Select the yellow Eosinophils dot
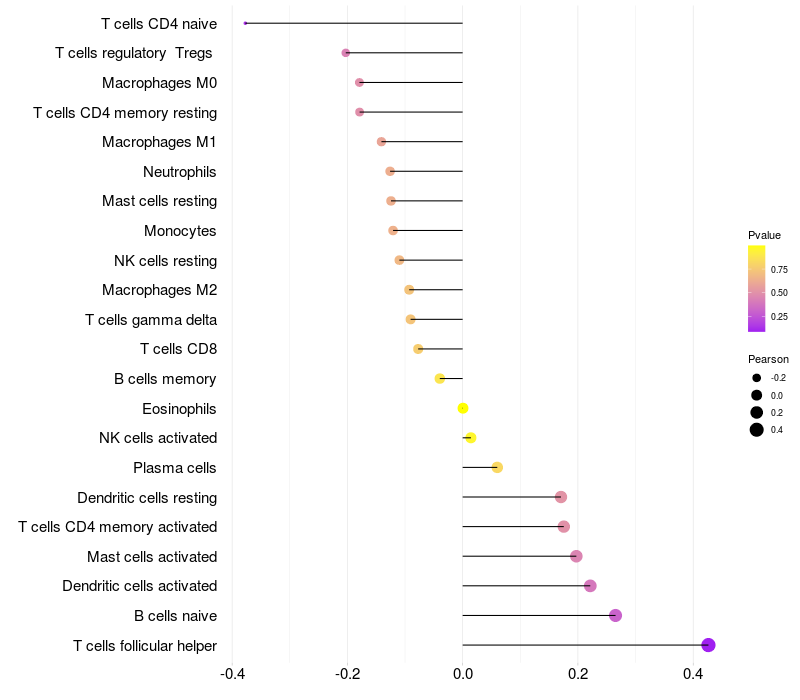This screenshot has height=700, width=800. 463,408
